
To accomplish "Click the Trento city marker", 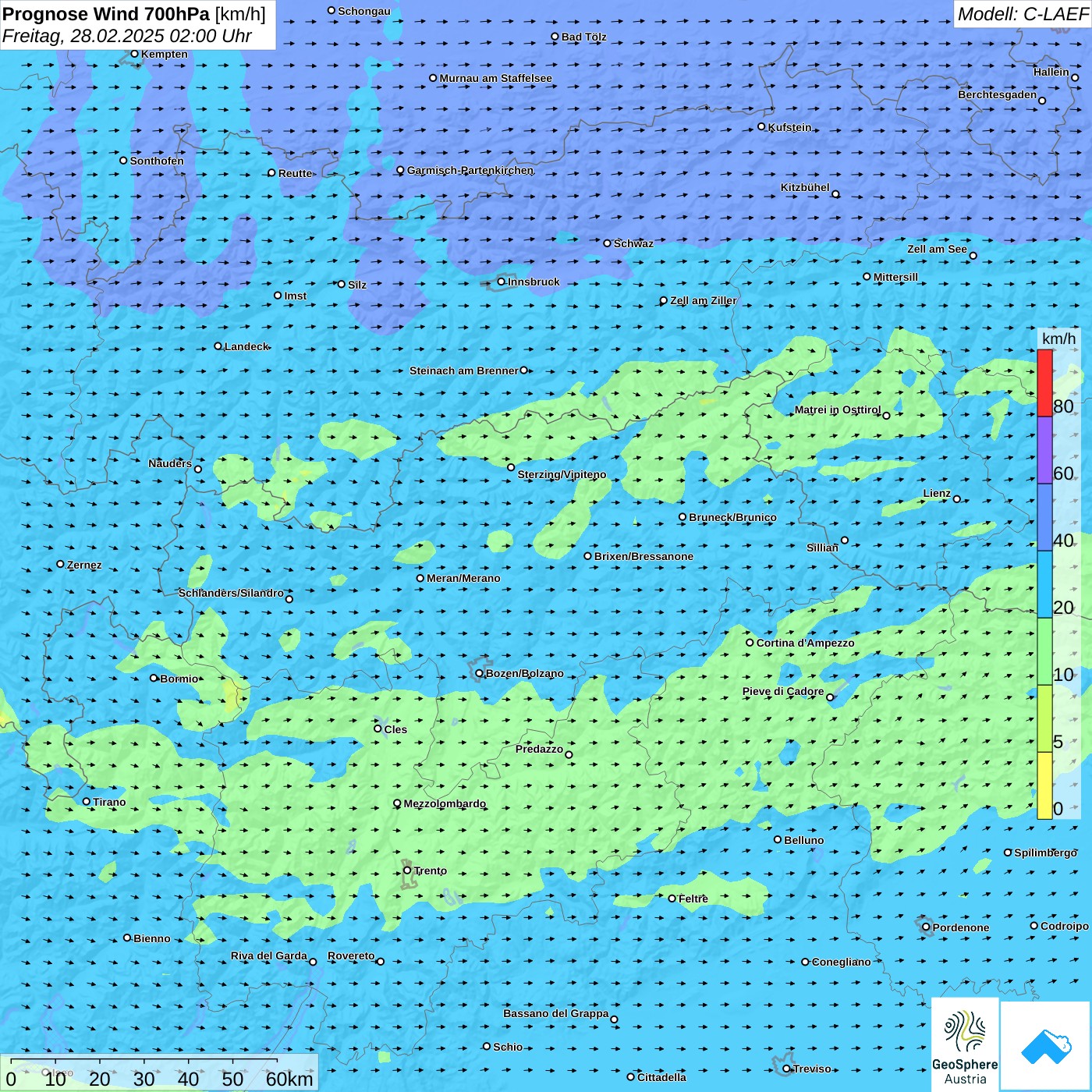I will [407, 870].
